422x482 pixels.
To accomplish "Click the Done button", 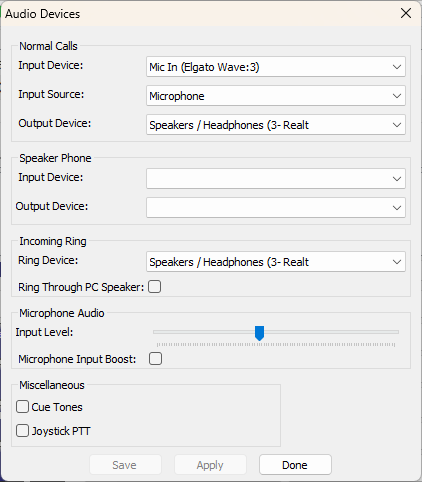I will 295,465.
